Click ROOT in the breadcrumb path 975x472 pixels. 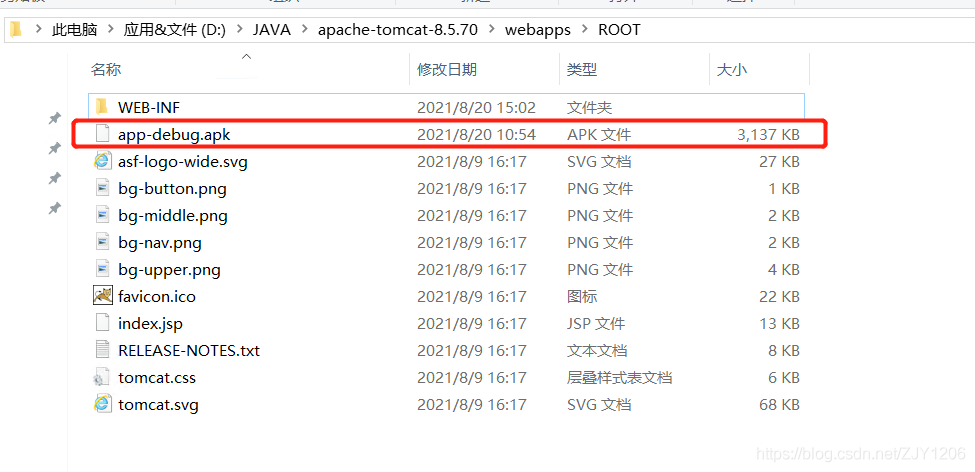click(x=619, y=30)
